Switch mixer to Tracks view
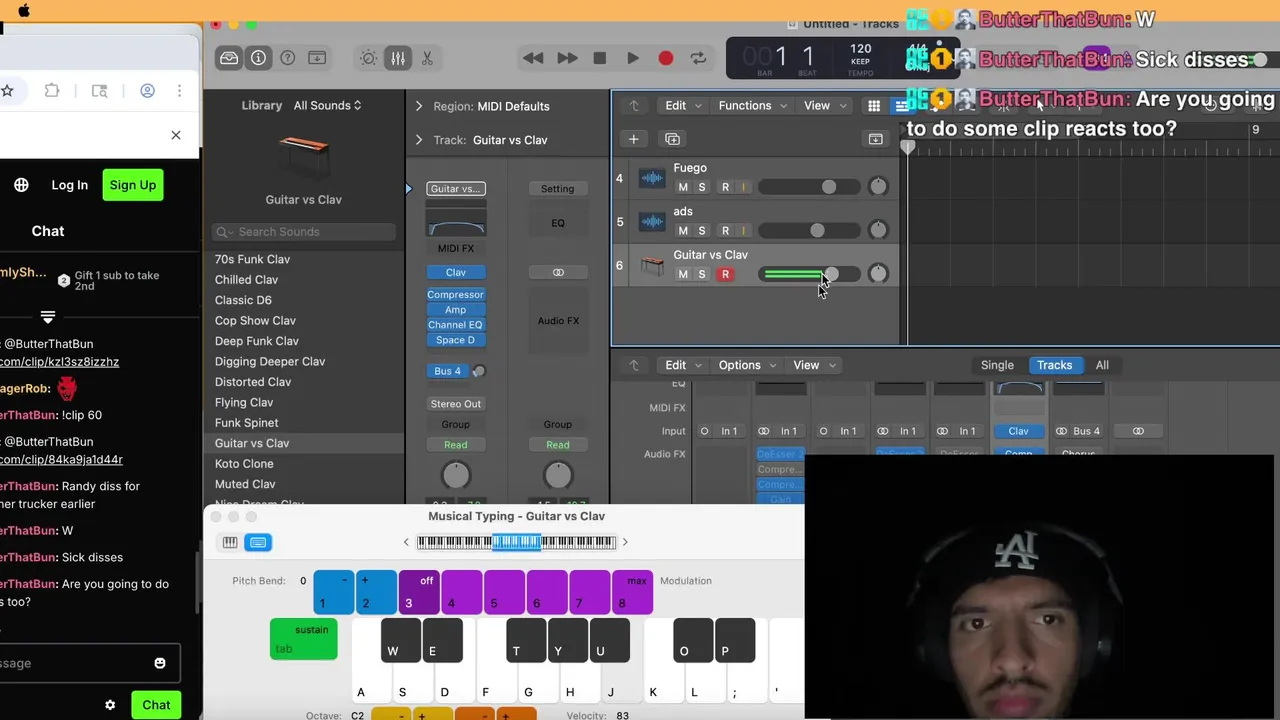The width and height of the screenshot is (1280, 720). pos(1054,365)
